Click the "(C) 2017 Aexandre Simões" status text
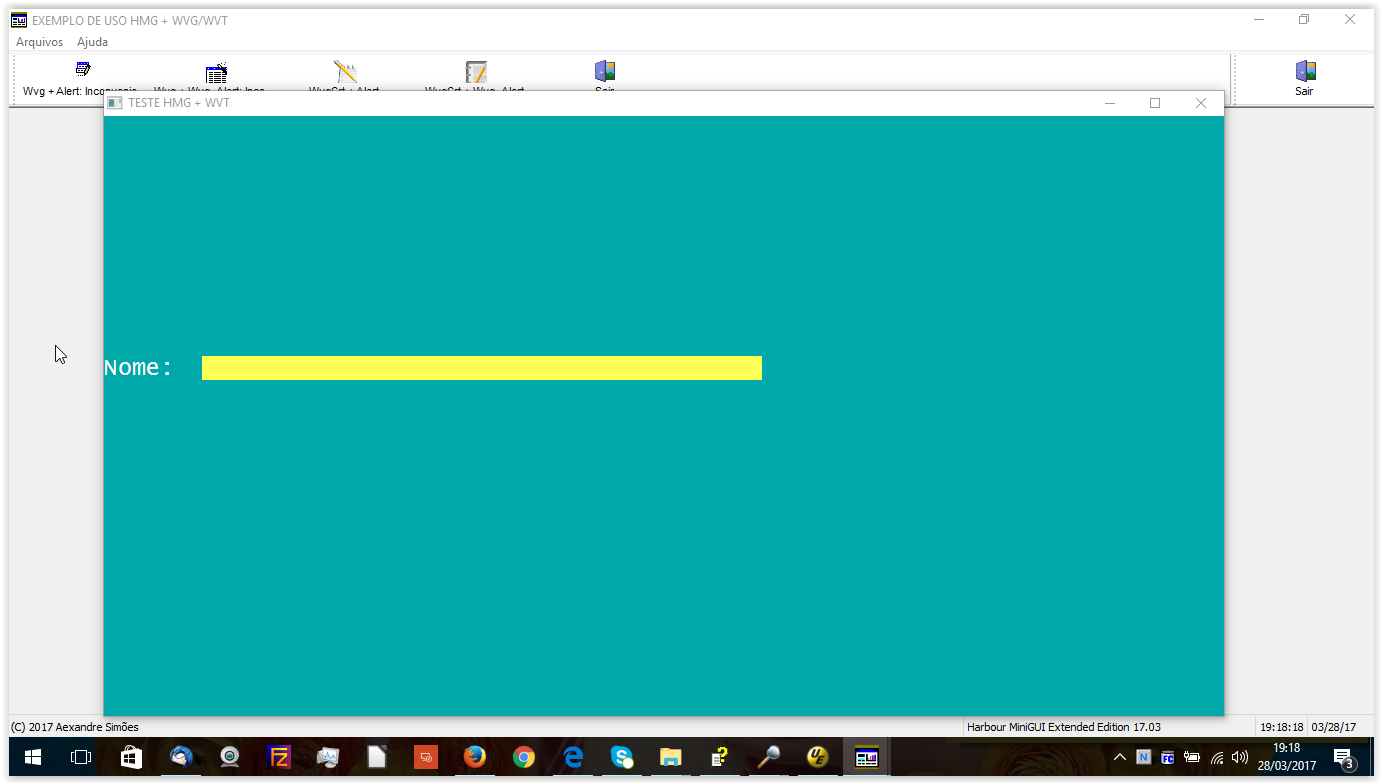Image resolution: width=1382 pixels, height=784 pixels. tap(75, 727)
